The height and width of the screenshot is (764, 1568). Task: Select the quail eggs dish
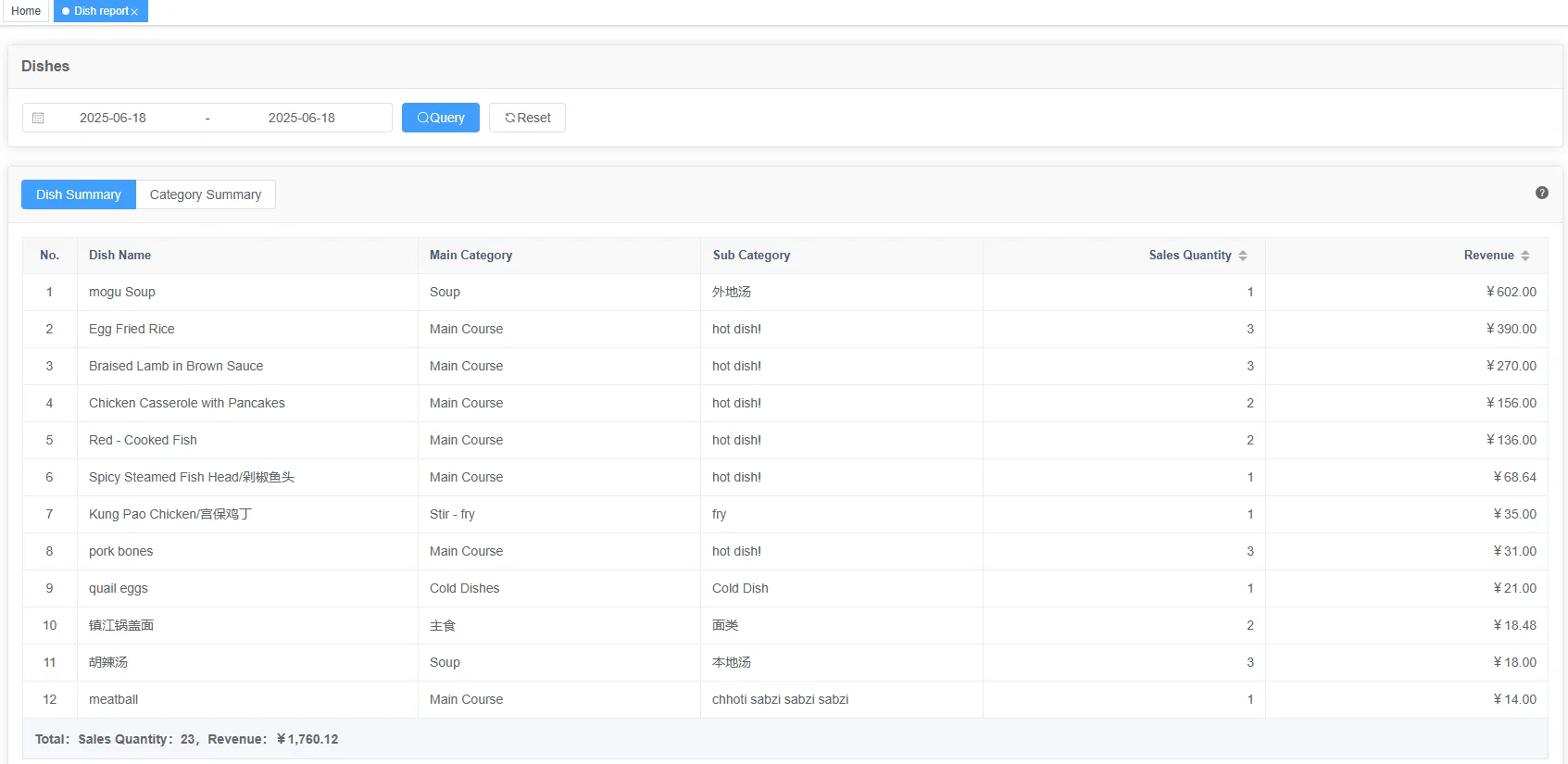click(x=119, y=588)
